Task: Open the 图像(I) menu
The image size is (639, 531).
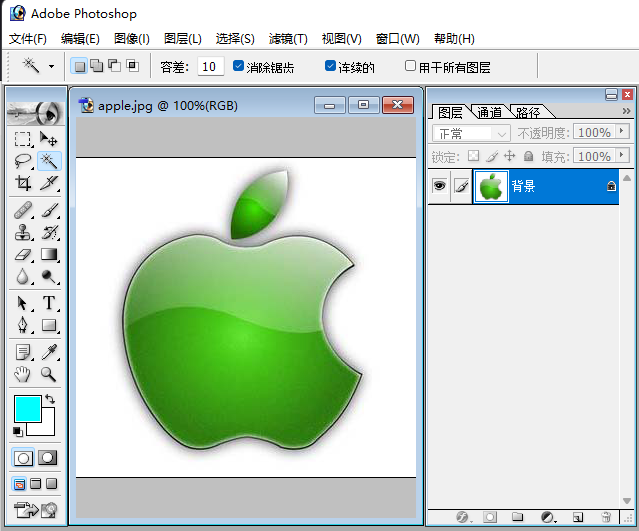Action: (132, 39)
